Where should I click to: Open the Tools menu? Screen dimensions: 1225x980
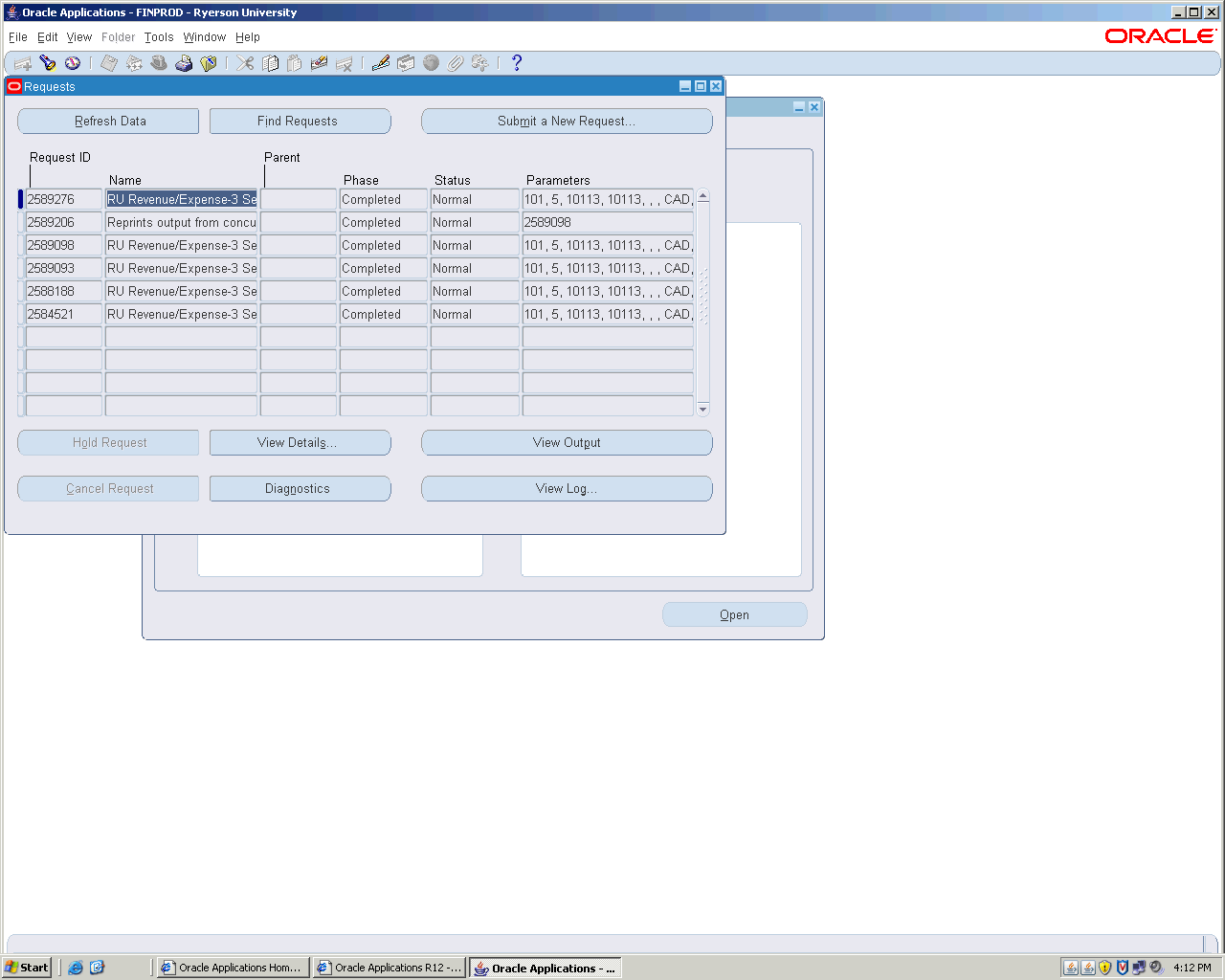tap(159, 37)
